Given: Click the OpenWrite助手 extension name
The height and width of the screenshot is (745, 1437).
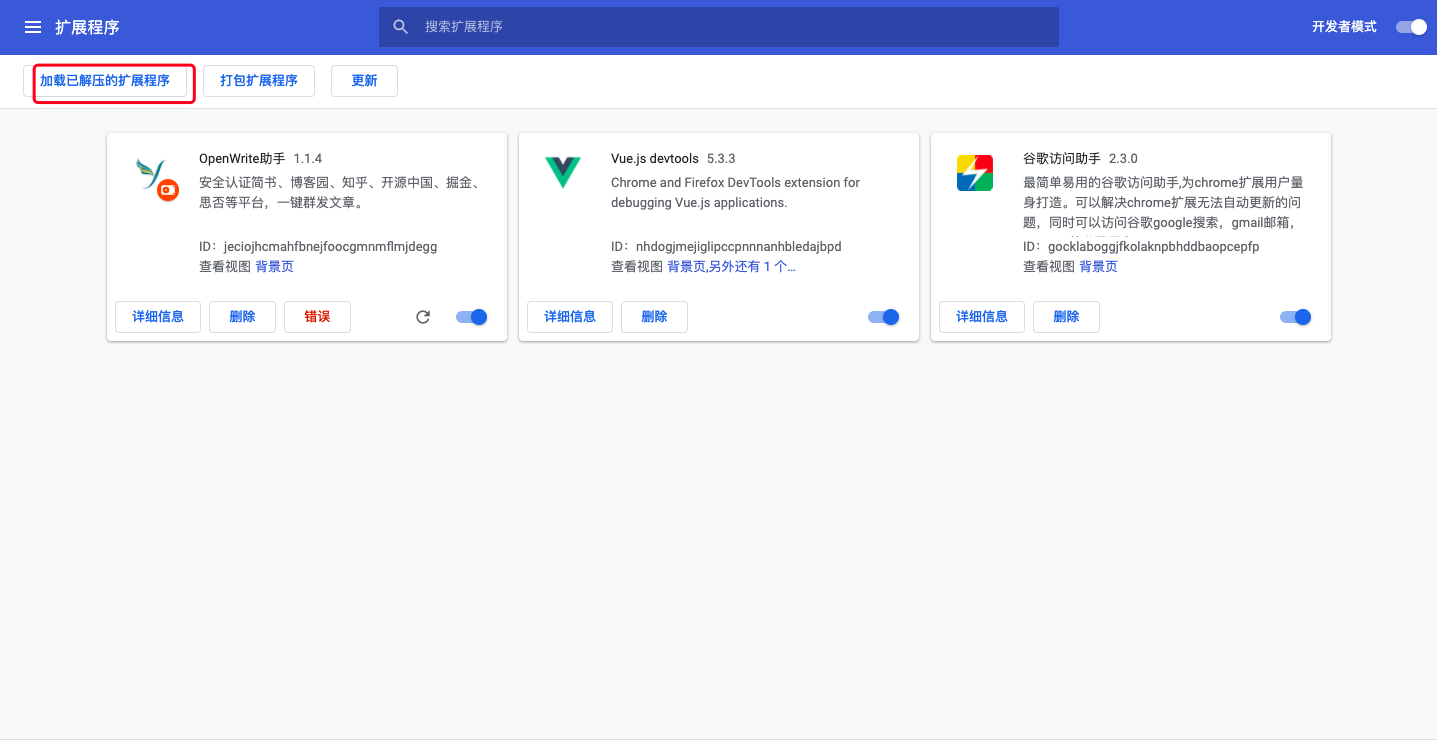Looking at the screenshot, I should click(242, 159).
